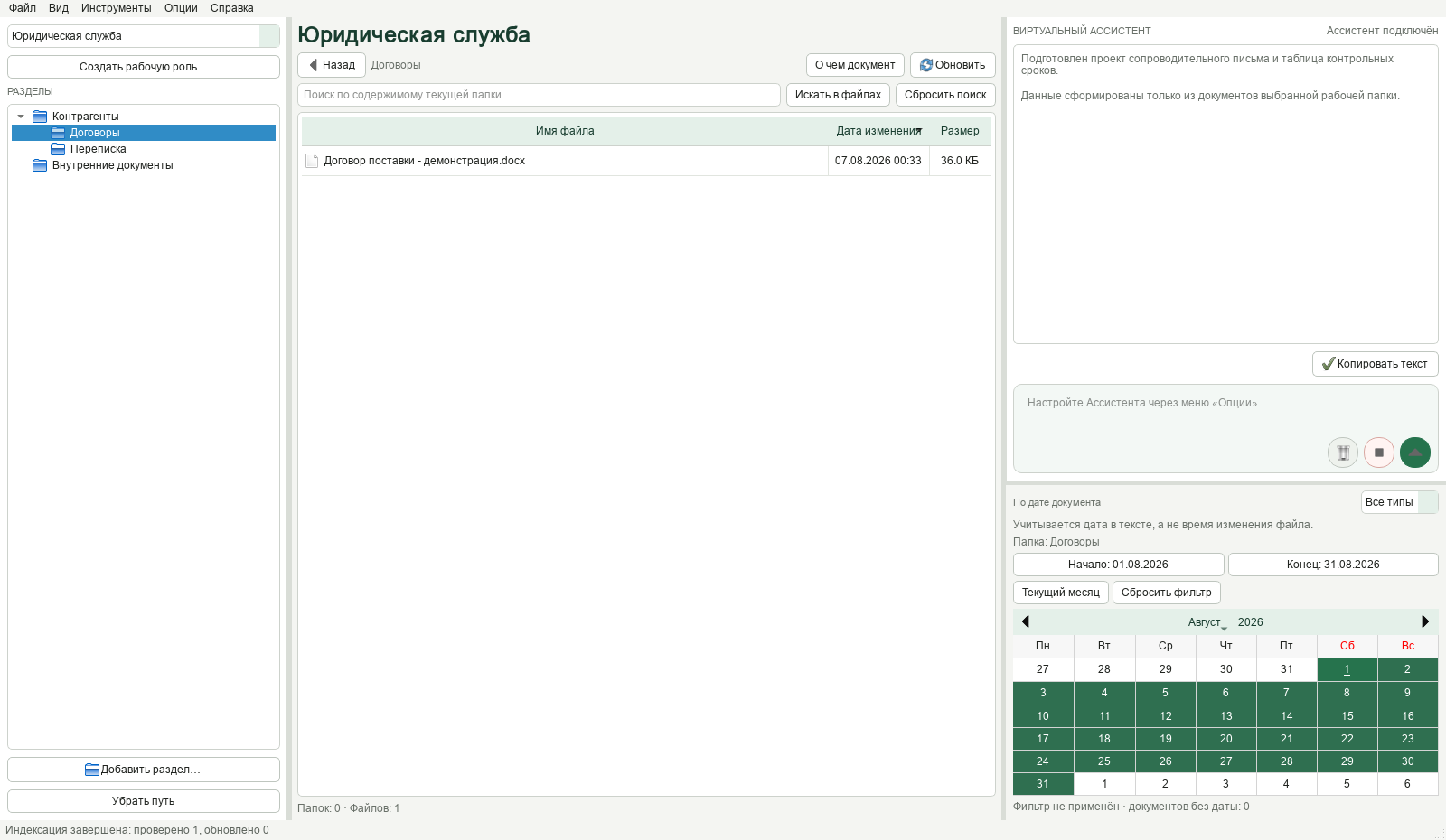1446x840 pixels.
Task: Click the stop button in assistant panel
Action: (1379, 453)
